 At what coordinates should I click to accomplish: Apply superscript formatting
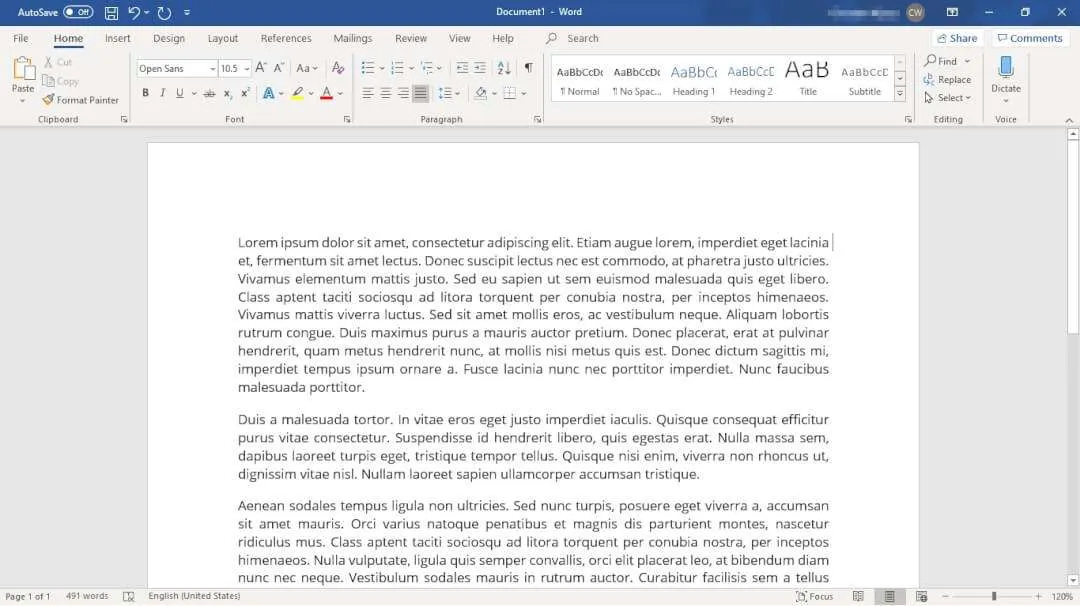point(245,93)
